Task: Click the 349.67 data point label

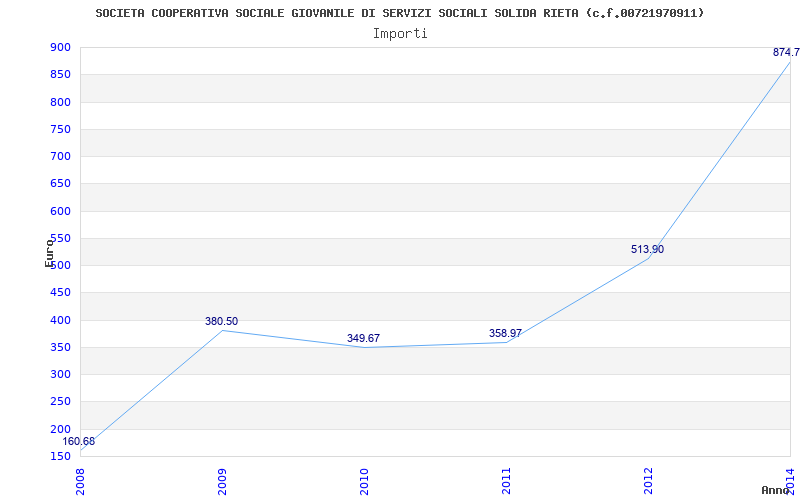Action: [x=363, y=339]
